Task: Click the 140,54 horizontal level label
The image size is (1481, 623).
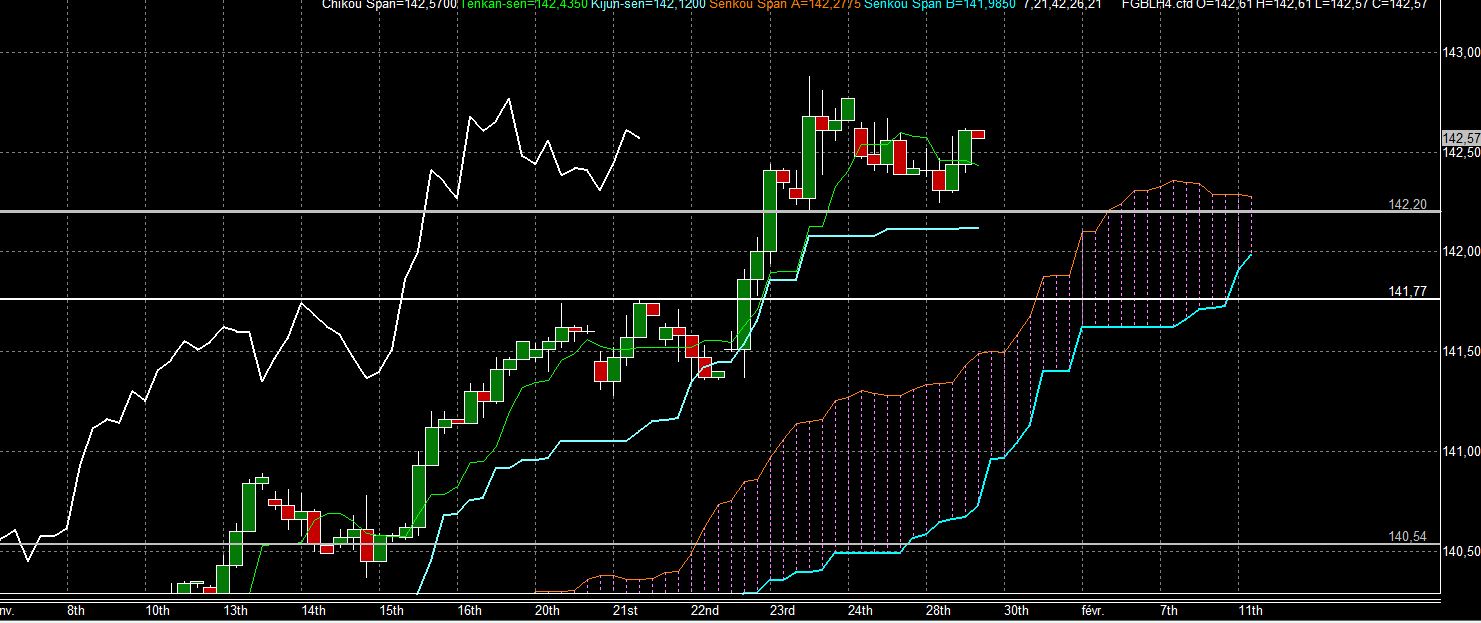Action: pos(1408,537)
